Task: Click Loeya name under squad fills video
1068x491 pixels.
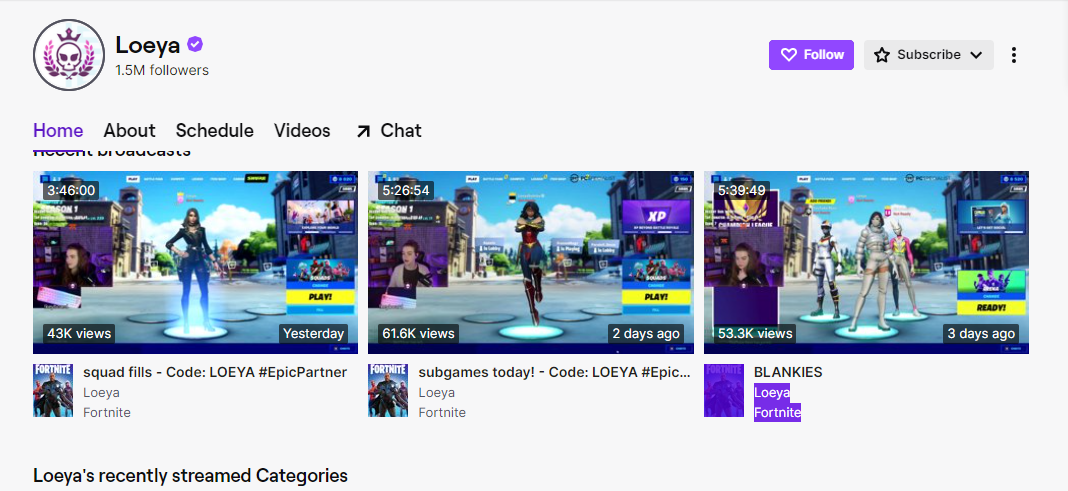Action: point(101,393)
